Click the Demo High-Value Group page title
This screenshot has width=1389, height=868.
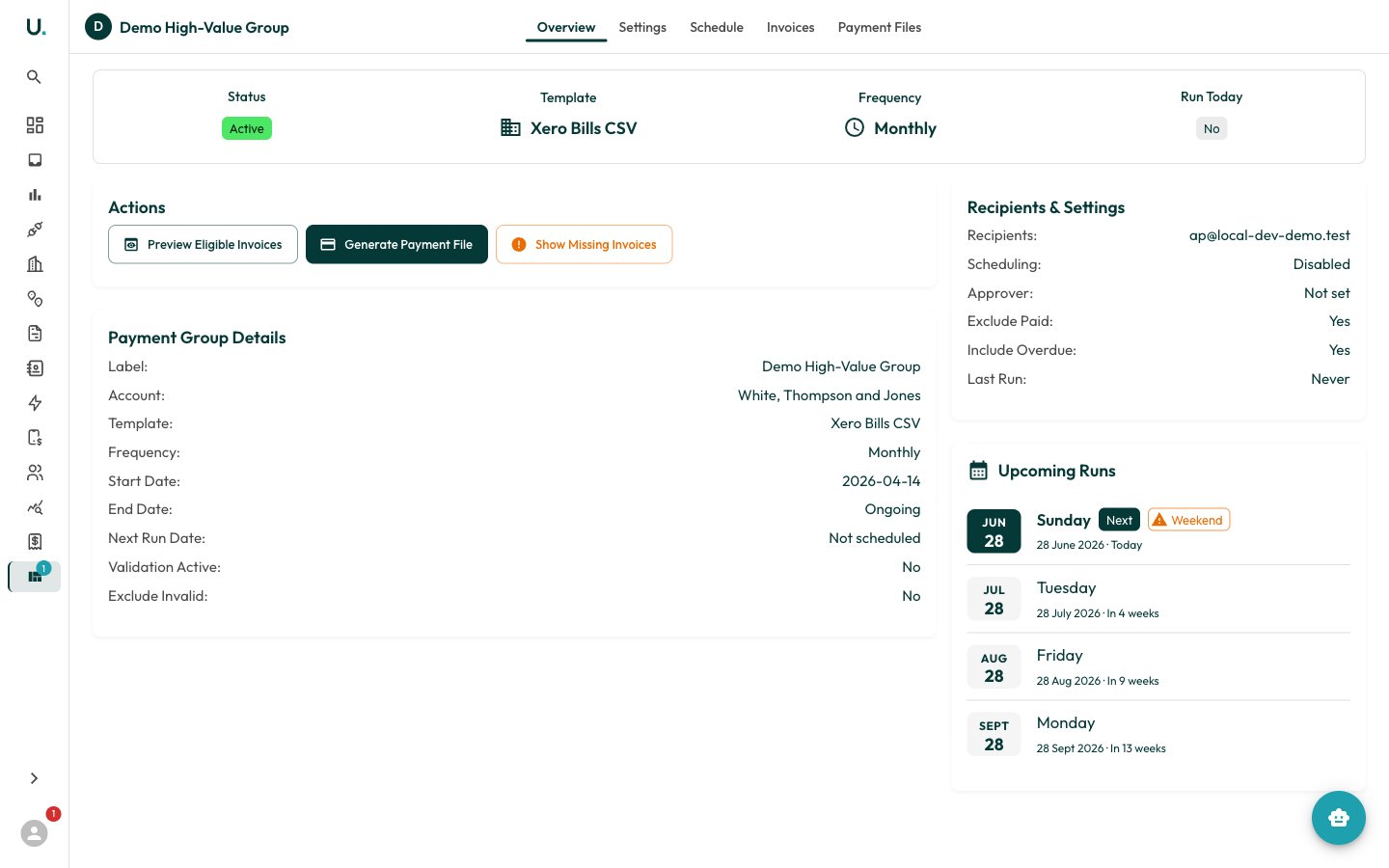204,27
